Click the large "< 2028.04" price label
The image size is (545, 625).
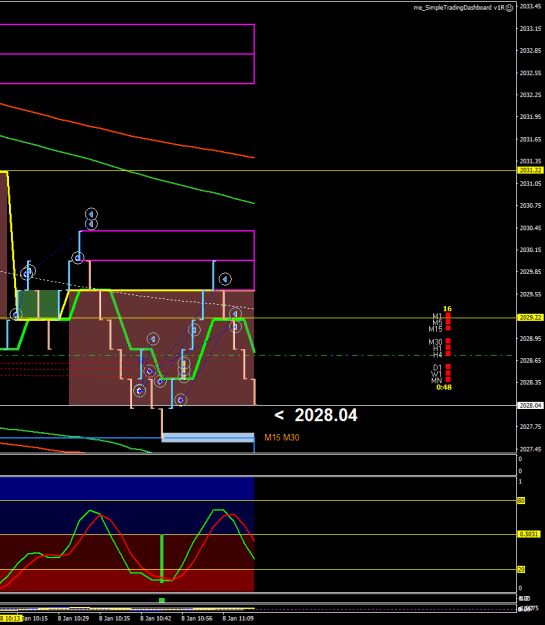click(x=316, y=415)
